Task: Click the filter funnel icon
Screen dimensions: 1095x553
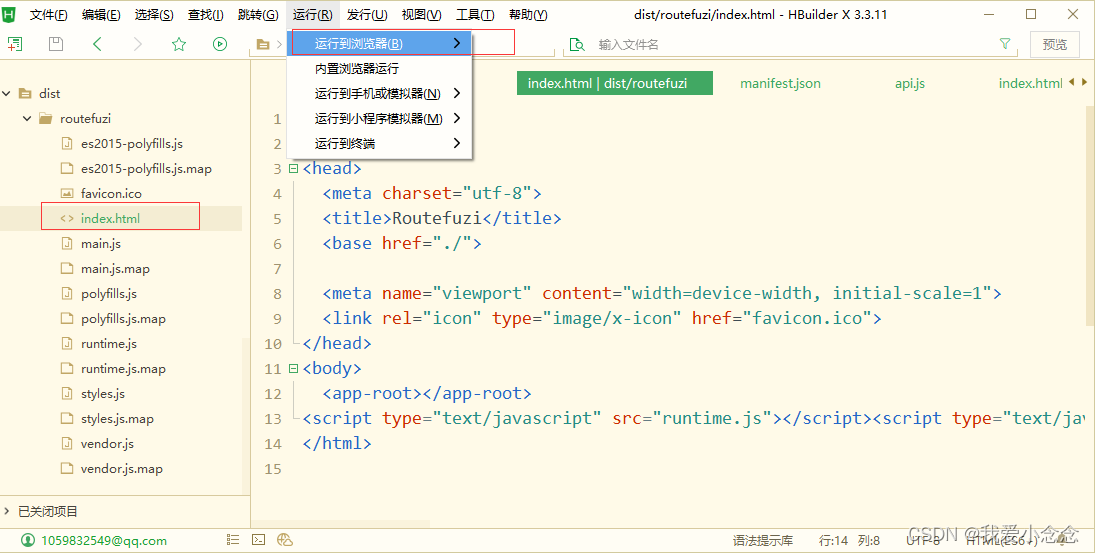Action: pos(1005,44)
